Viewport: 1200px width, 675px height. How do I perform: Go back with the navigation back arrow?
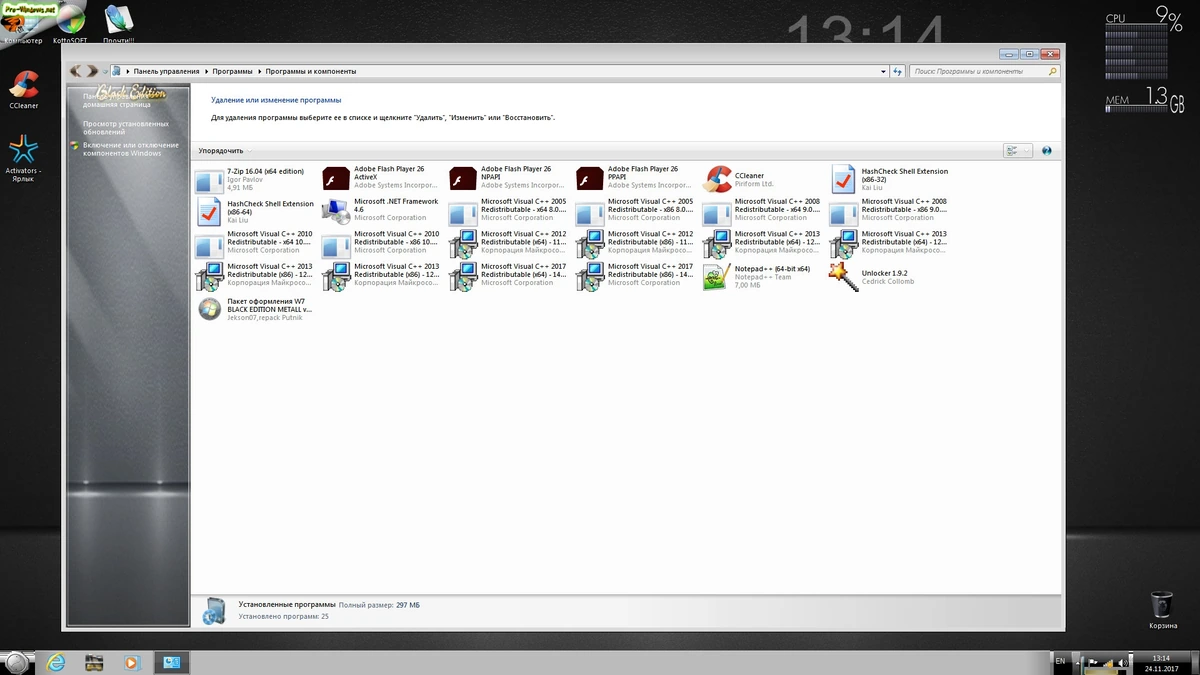pyautogui.click(x=77, y=71)
